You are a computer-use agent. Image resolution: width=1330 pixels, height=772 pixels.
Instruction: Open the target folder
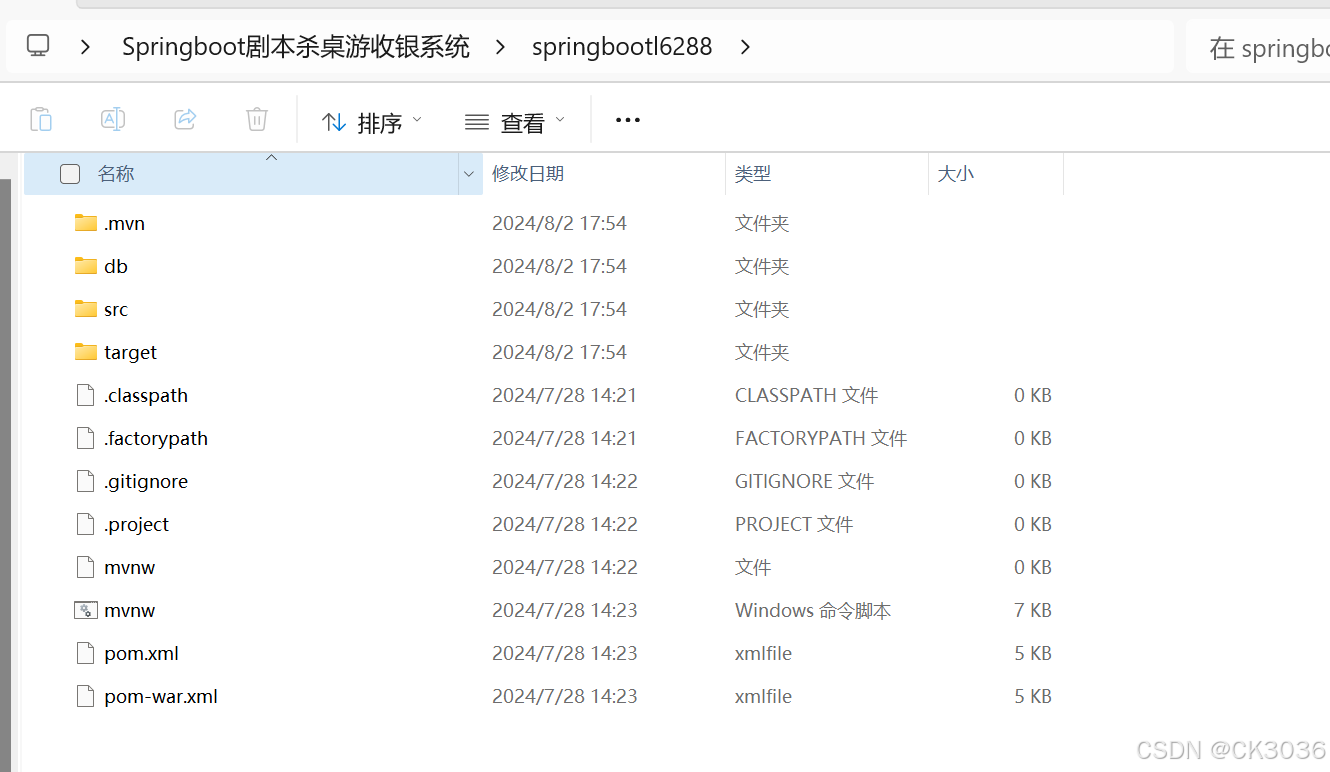coord(129,351)
